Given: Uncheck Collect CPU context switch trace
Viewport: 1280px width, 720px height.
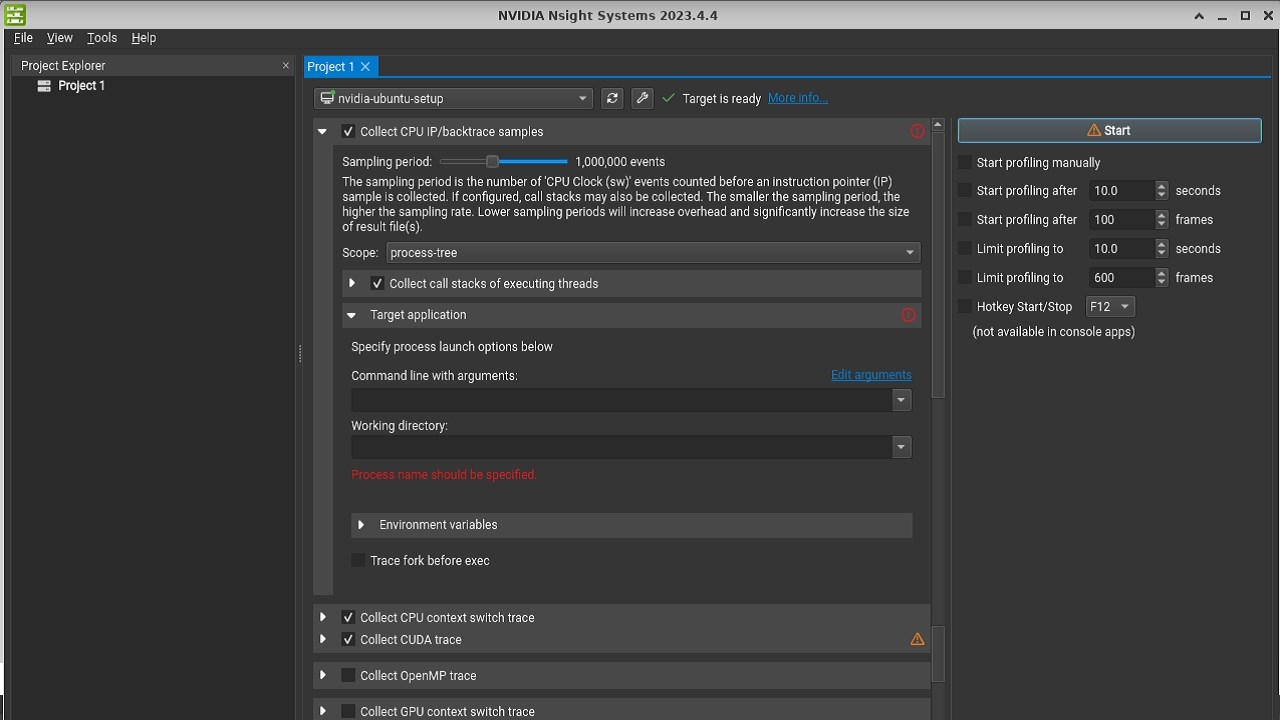Looking at the screenshot, I should (x=348, y=618).
